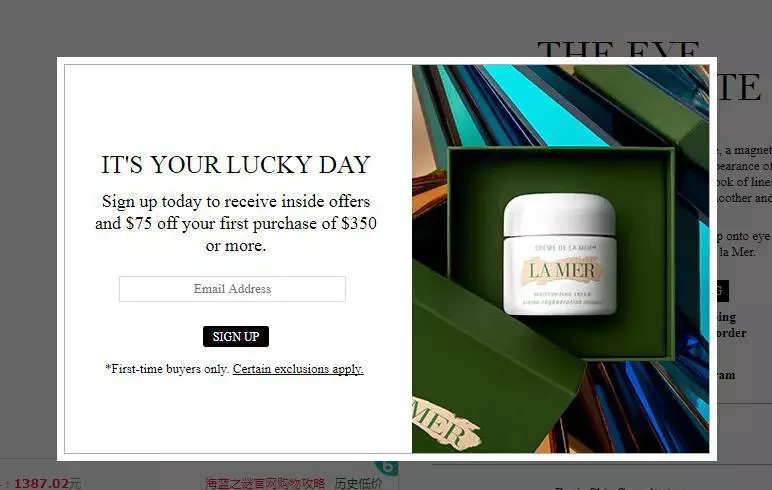This screenshot has height=490, width=772.
Task: Click the black SIGN UP button
Action: (236, 336)
